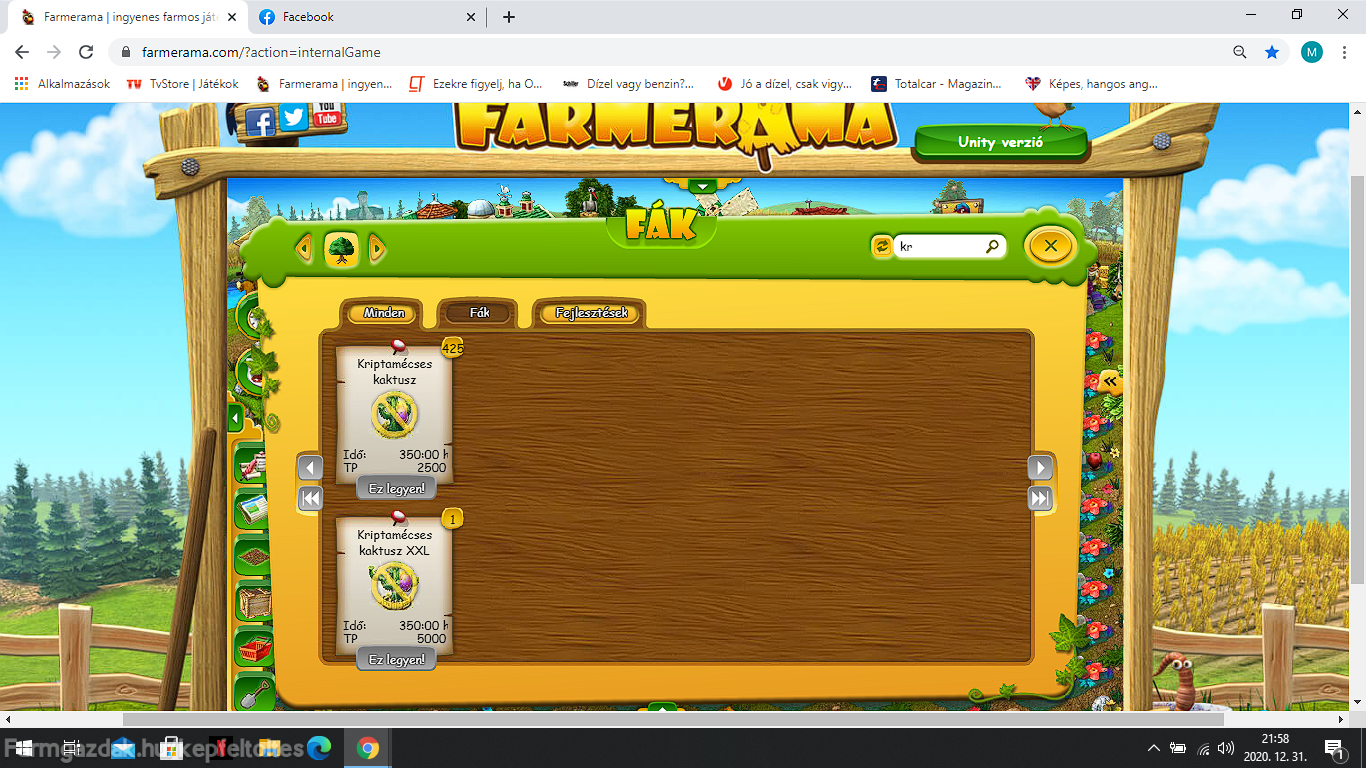Image resolution: width=1366 pixels, height=768 pixels.
Task: Collapse right side panel with double arrow
Action: pos(1109,382)
